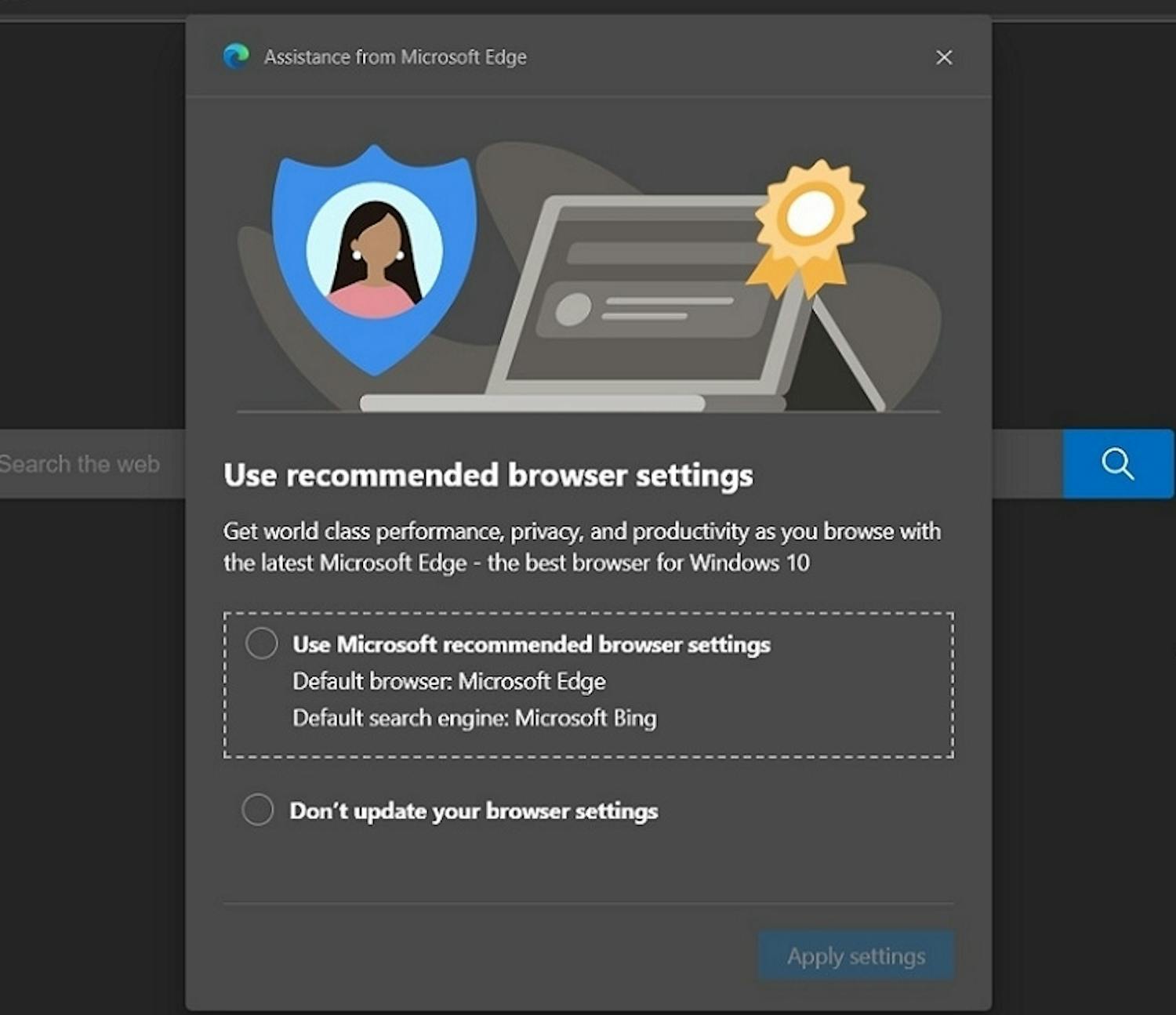
Task: Dismiss the Assistance from Microsoft Edge dialog
Action: (944, 57)
